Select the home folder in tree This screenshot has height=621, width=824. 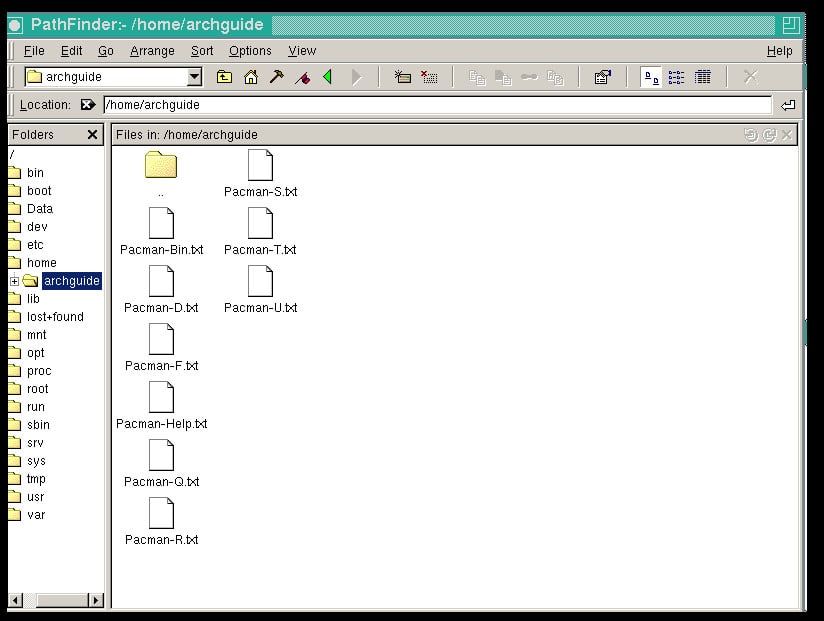[33, 263]
